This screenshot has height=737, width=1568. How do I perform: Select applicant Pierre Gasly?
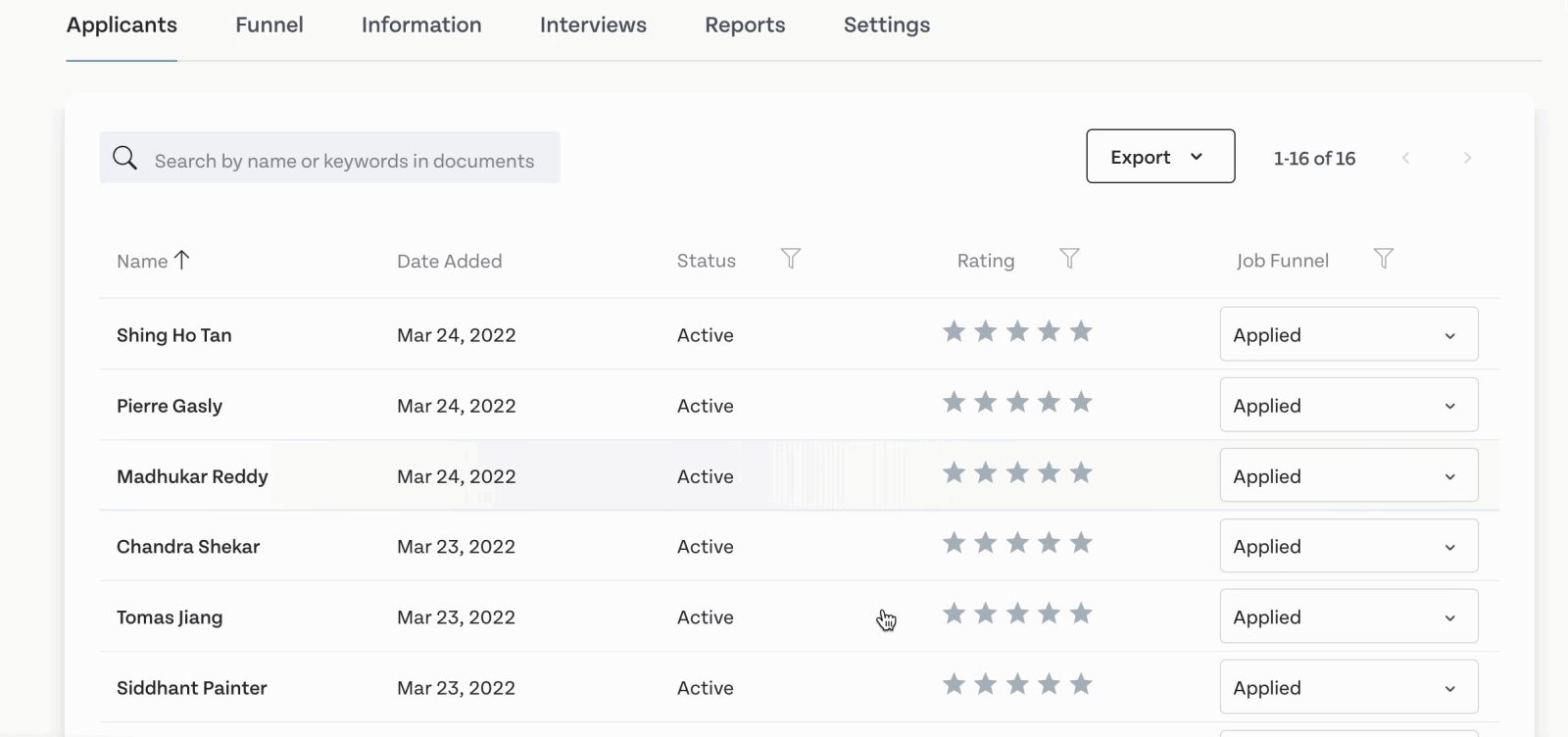tap(170, 406)
